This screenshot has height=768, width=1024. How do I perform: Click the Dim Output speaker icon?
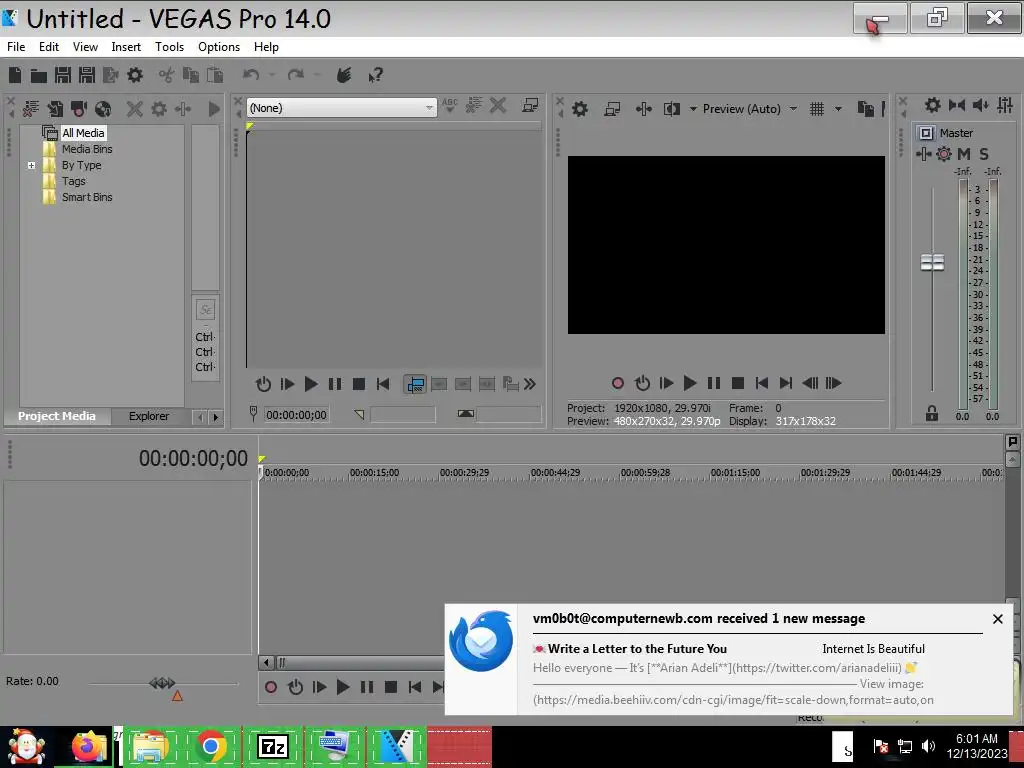point(981,105)
